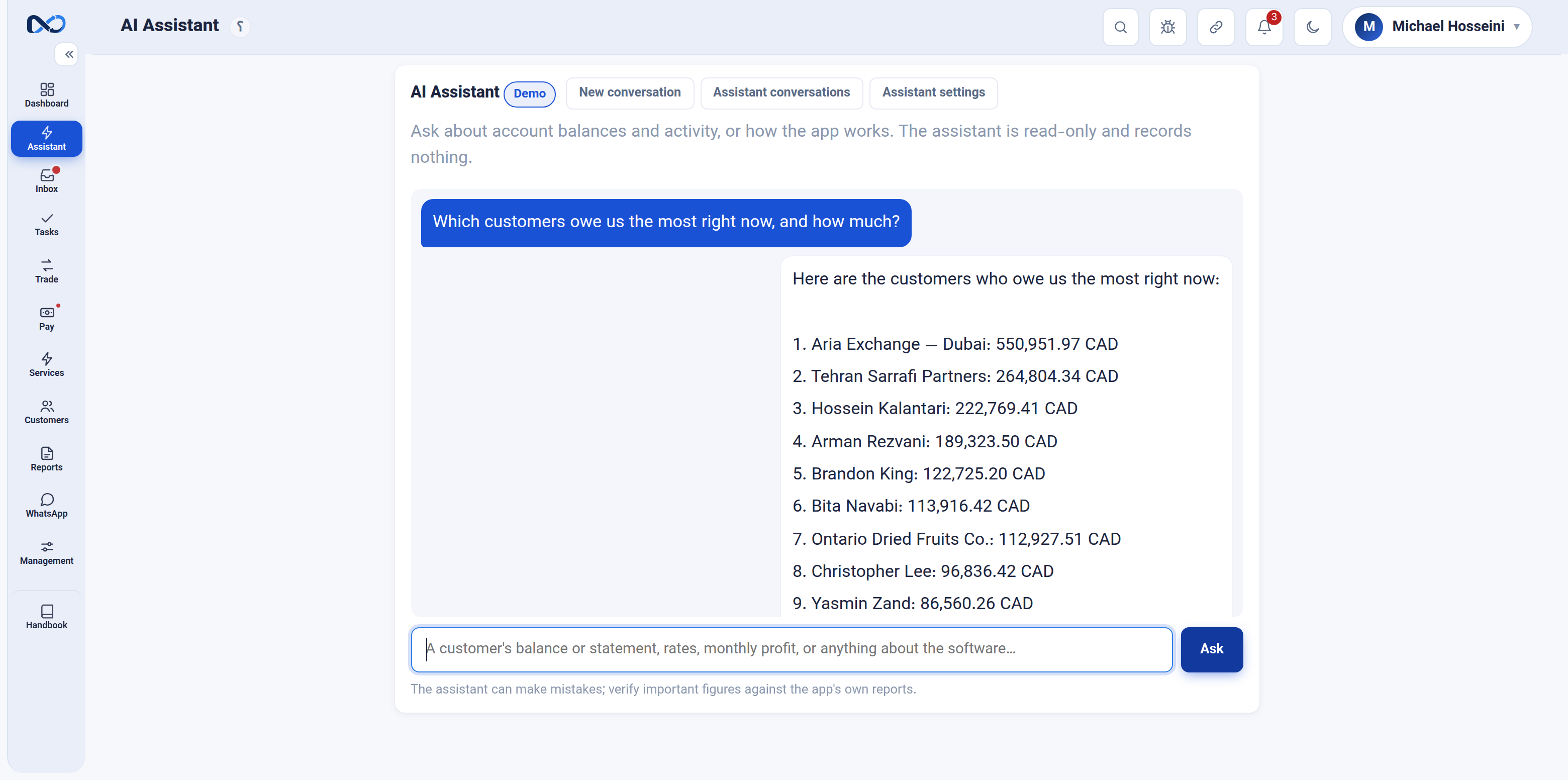Open the Handbook in sidebar
Image resolution: width=1568 pixels, height=780 pixels.
[46, 617]
